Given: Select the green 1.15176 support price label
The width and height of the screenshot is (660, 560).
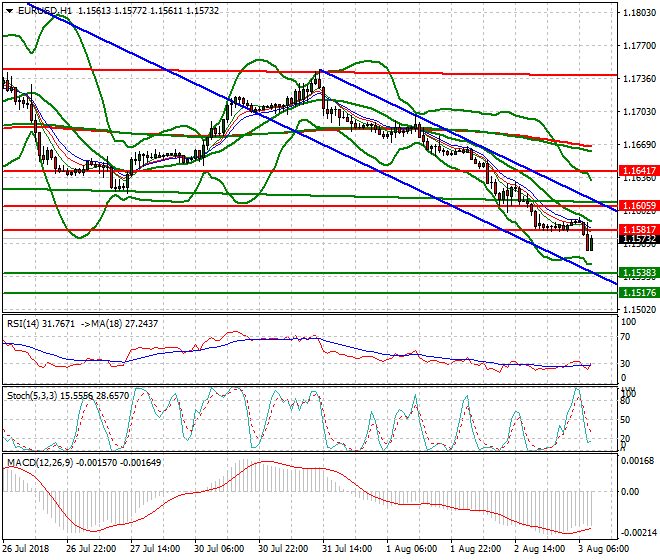Looking at the screenshot, I should [638, 293].
